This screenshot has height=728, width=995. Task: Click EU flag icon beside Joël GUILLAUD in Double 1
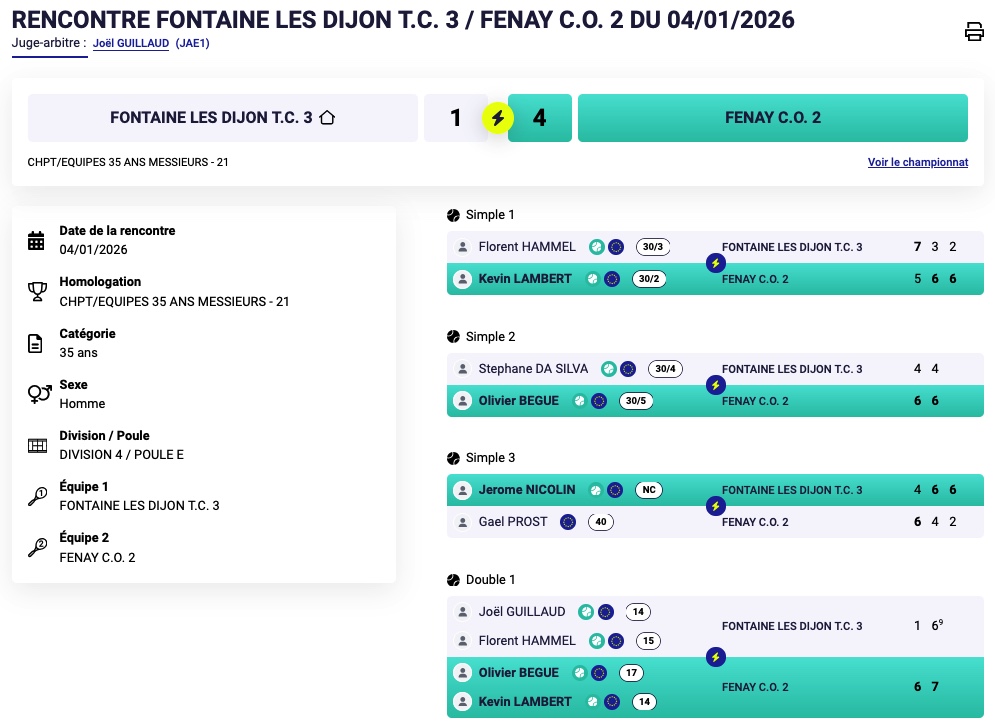606,612
